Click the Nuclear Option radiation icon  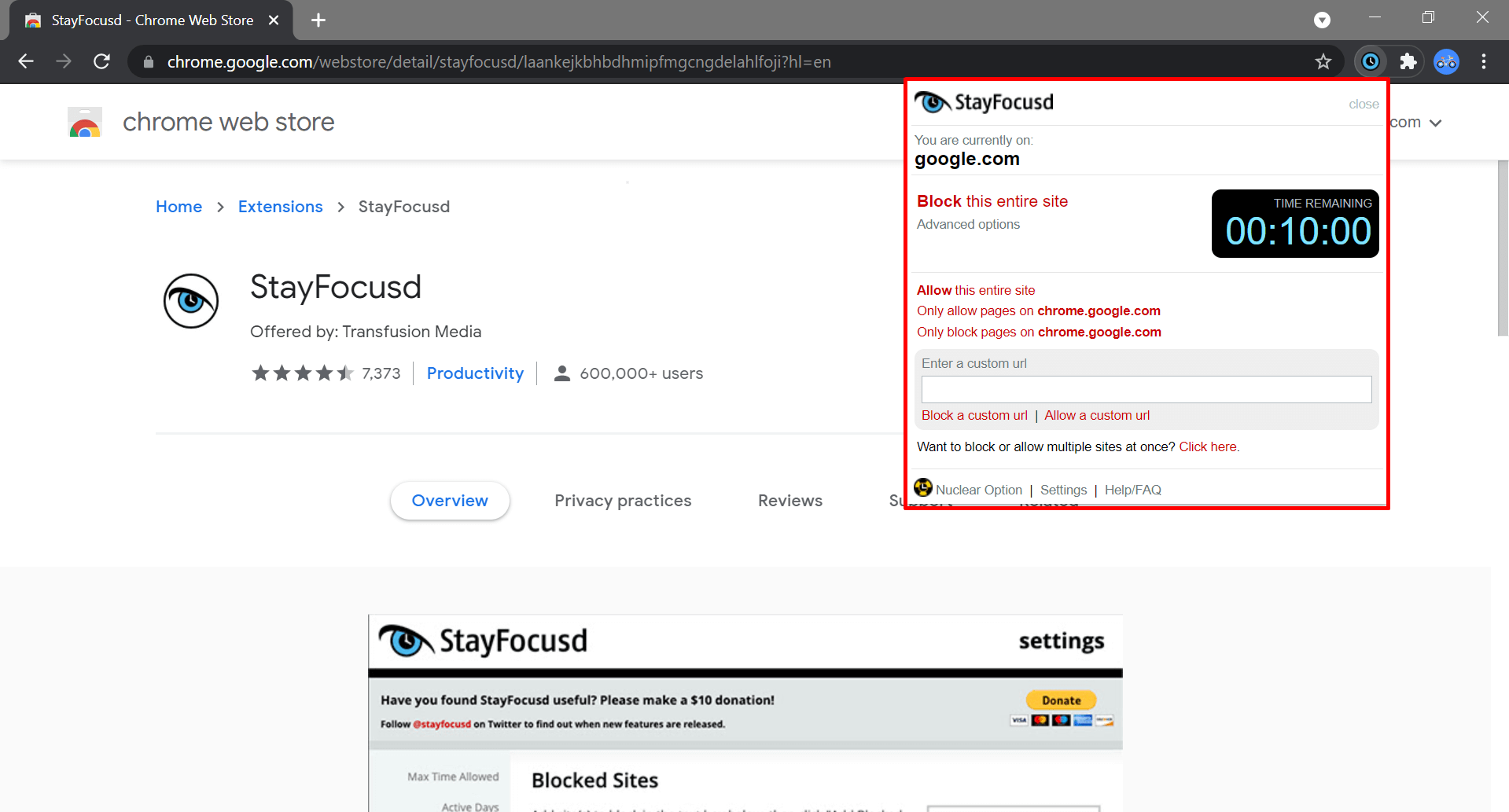point(923,488)
